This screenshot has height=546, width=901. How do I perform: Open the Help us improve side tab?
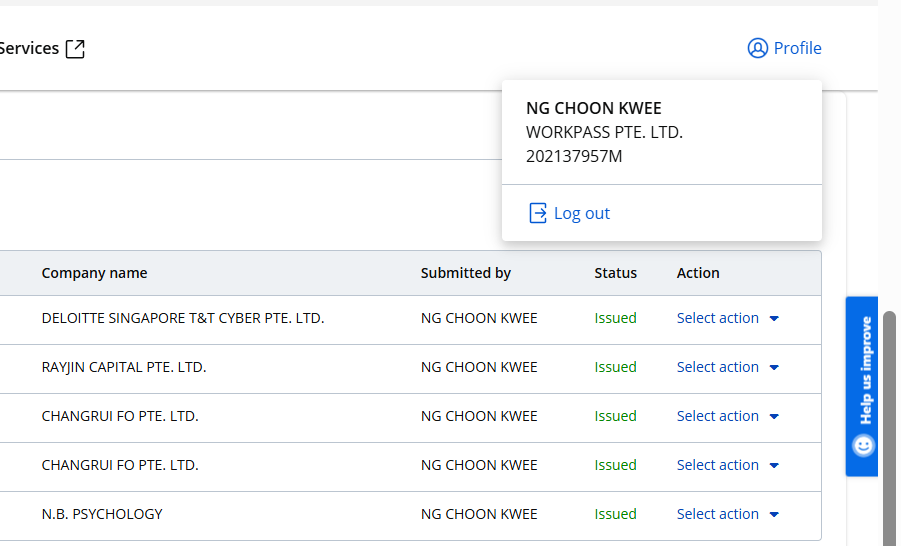(863, 372)
